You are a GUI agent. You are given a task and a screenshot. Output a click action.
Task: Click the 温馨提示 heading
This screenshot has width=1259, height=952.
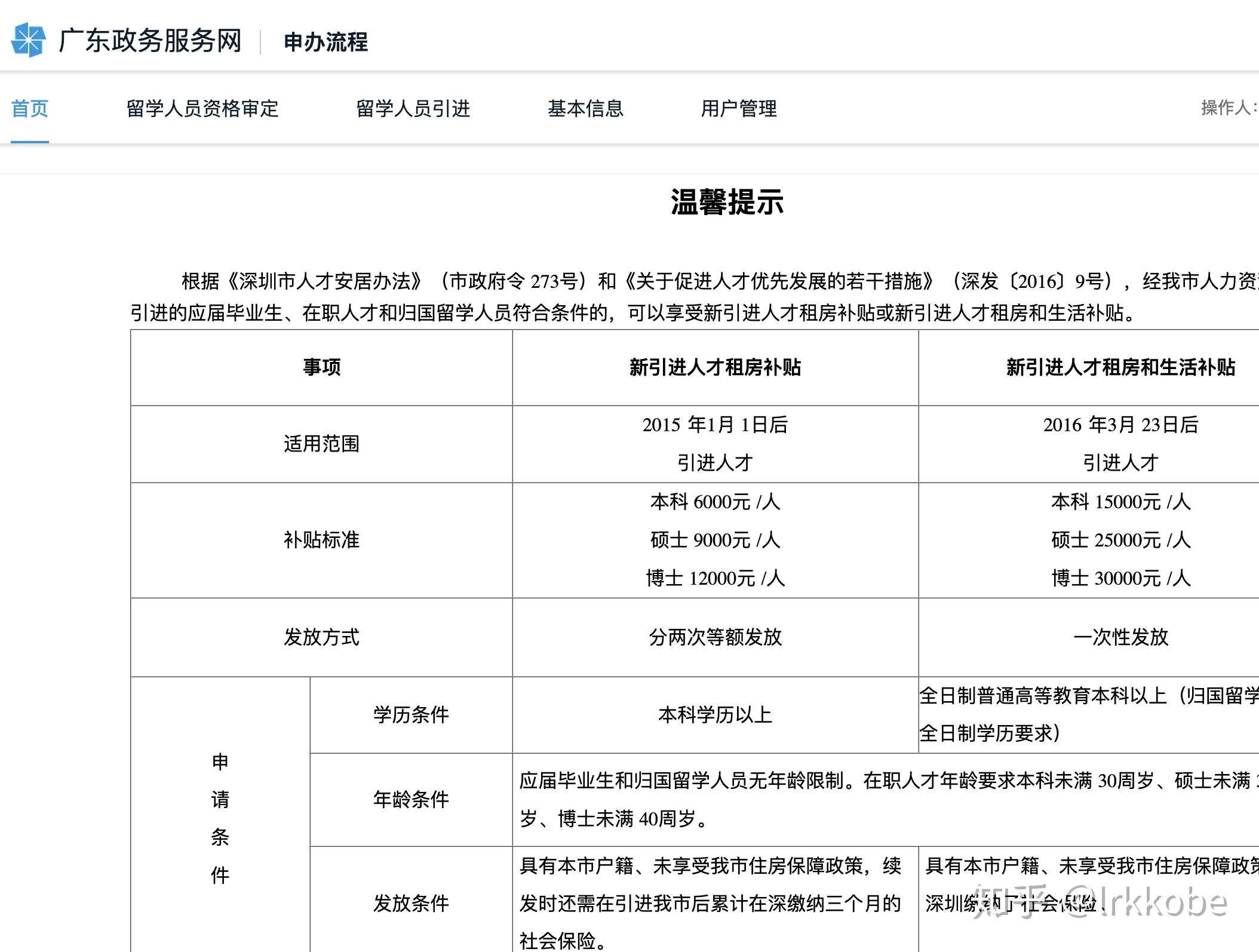[x=727, y=202]
